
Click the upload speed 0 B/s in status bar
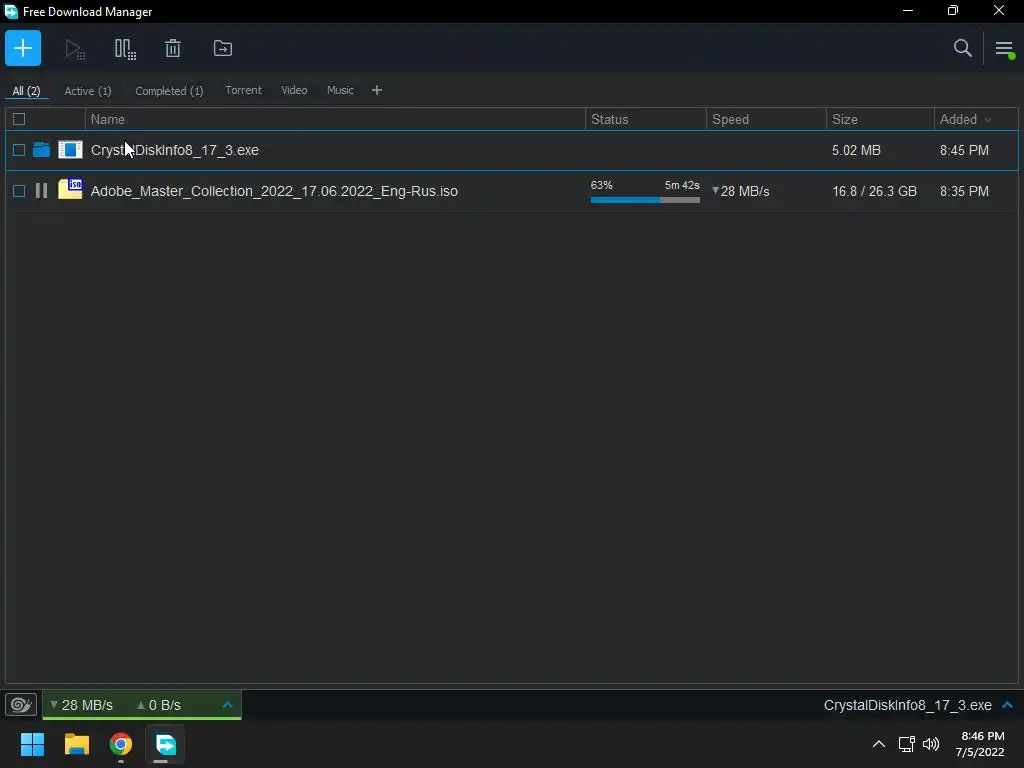(x=159, y=705)
